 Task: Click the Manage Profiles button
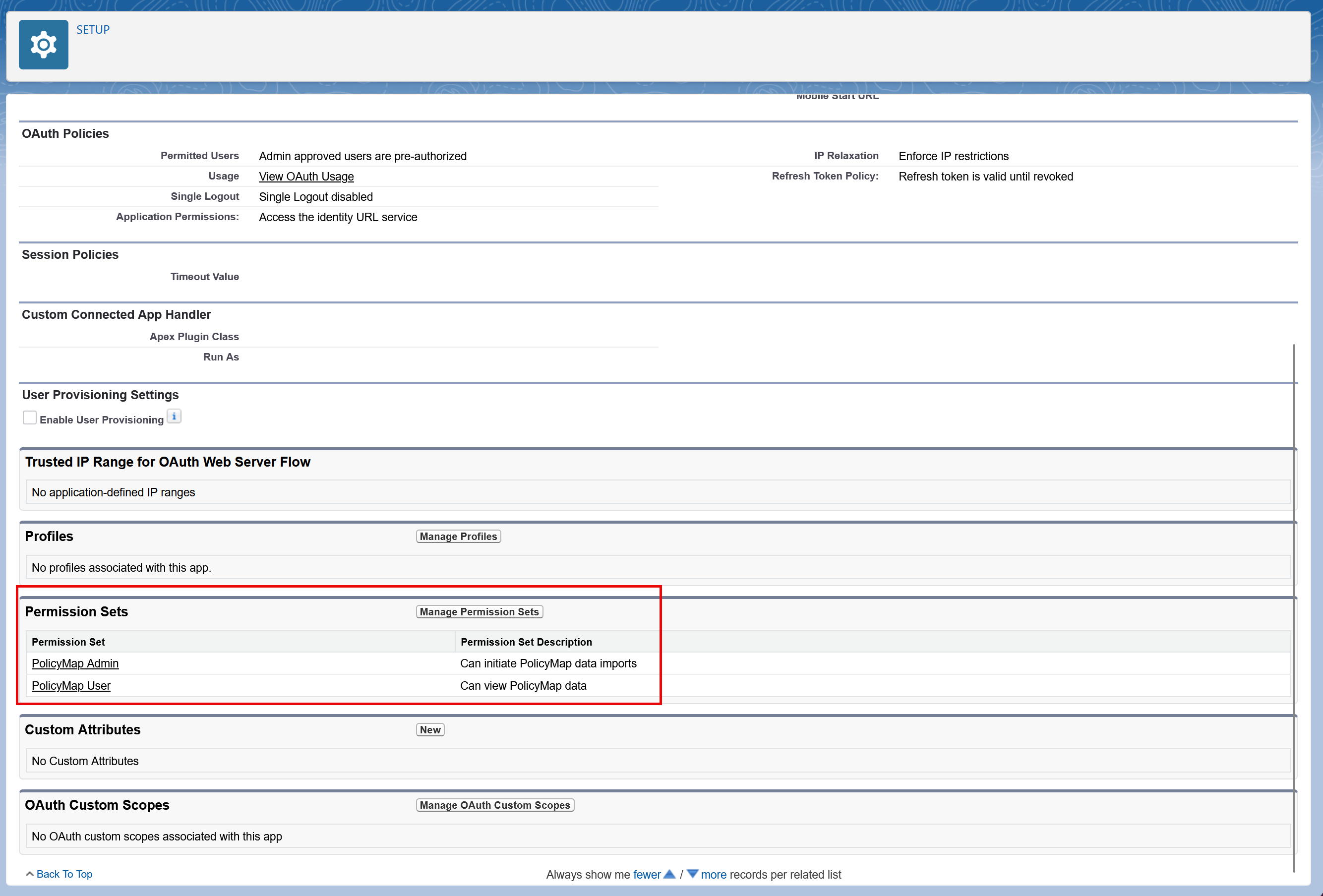(458, 536)
